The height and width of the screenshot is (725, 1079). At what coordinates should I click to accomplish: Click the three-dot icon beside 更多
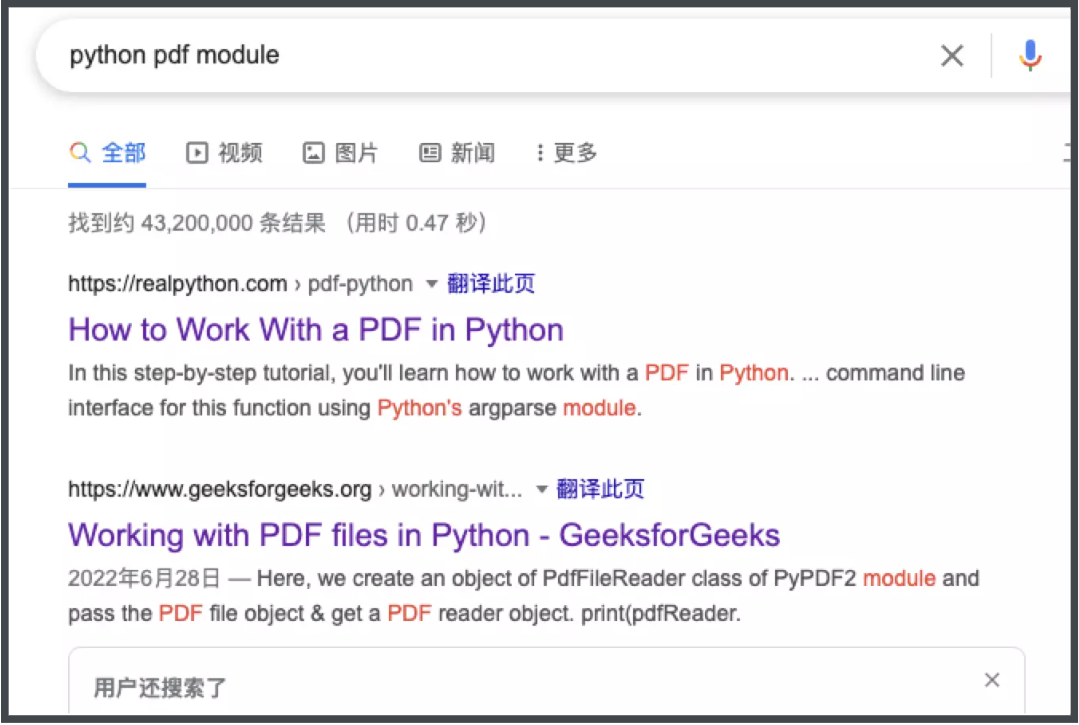tap(540, 153)
